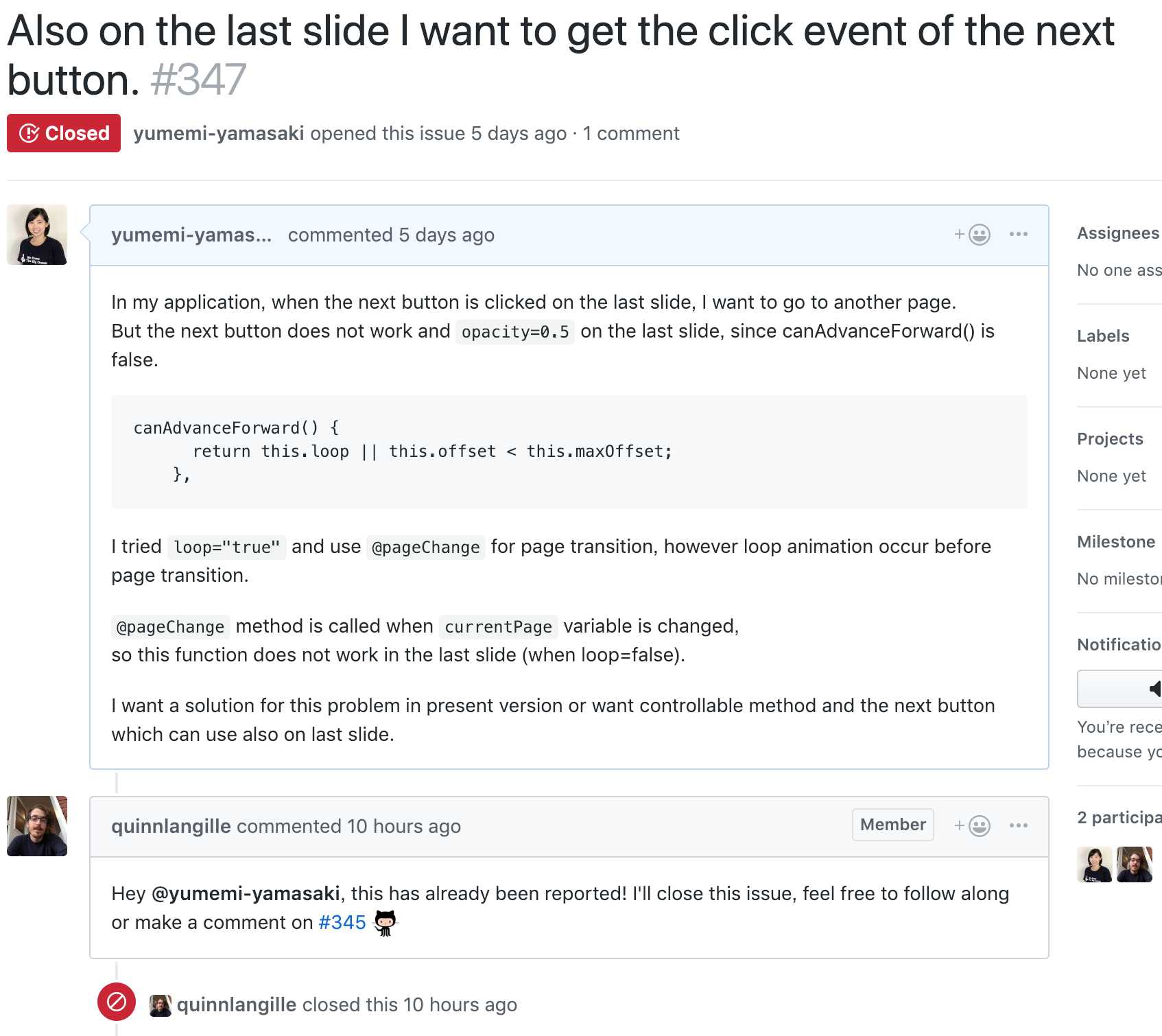
Task: Open linked issue #345
Action: 342,922
